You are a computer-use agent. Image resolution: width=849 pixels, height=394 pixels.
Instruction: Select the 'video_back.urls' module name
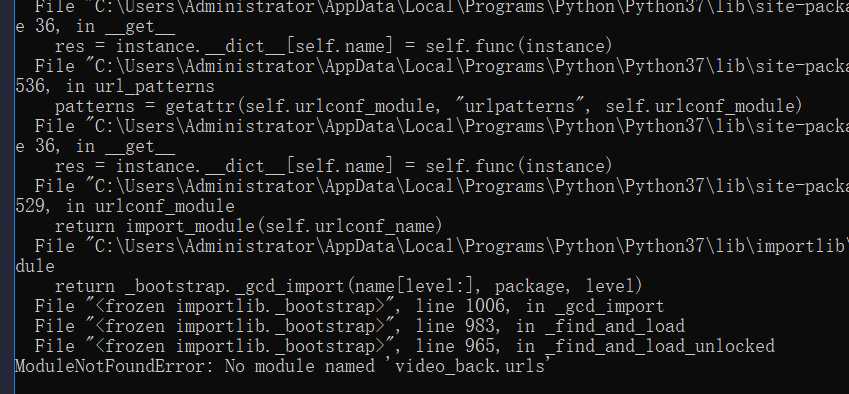pos(469,366)
